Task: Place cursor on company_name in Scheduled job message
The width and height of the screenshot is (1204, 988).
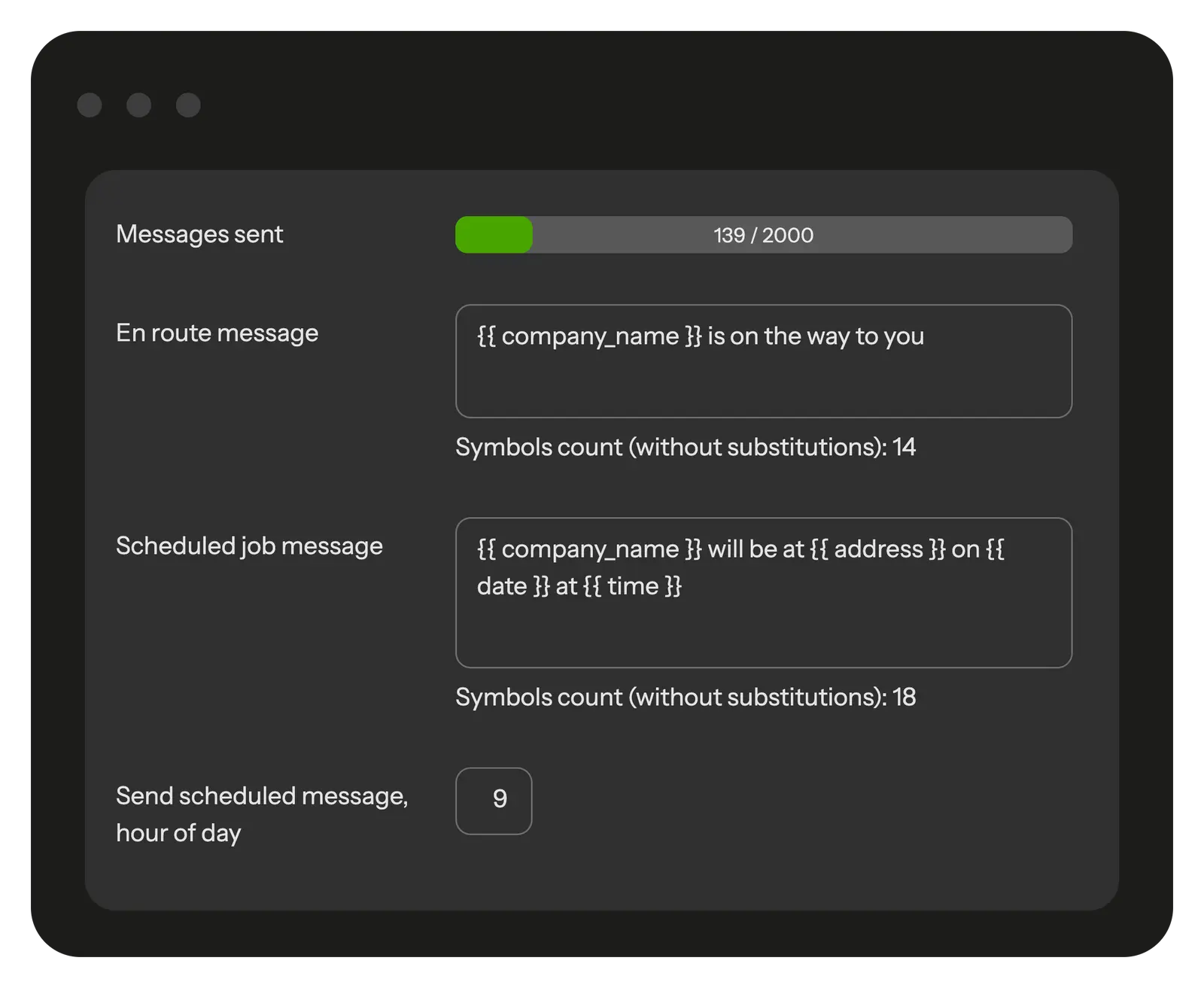Action: (x=590, y=549)
